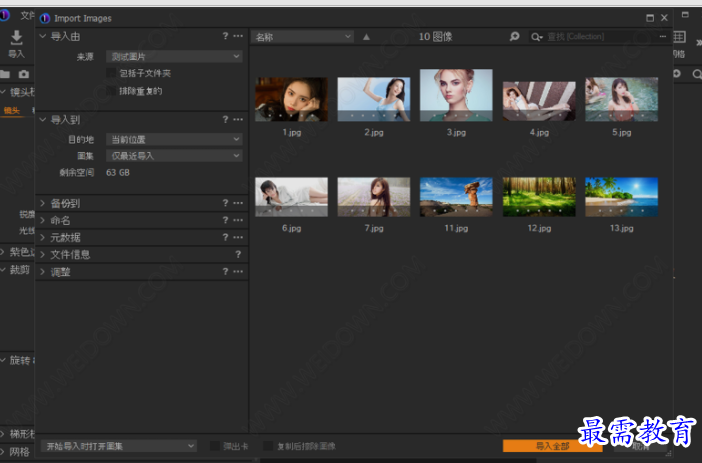Open options menu for 调整 section

[x=238, y=271]
